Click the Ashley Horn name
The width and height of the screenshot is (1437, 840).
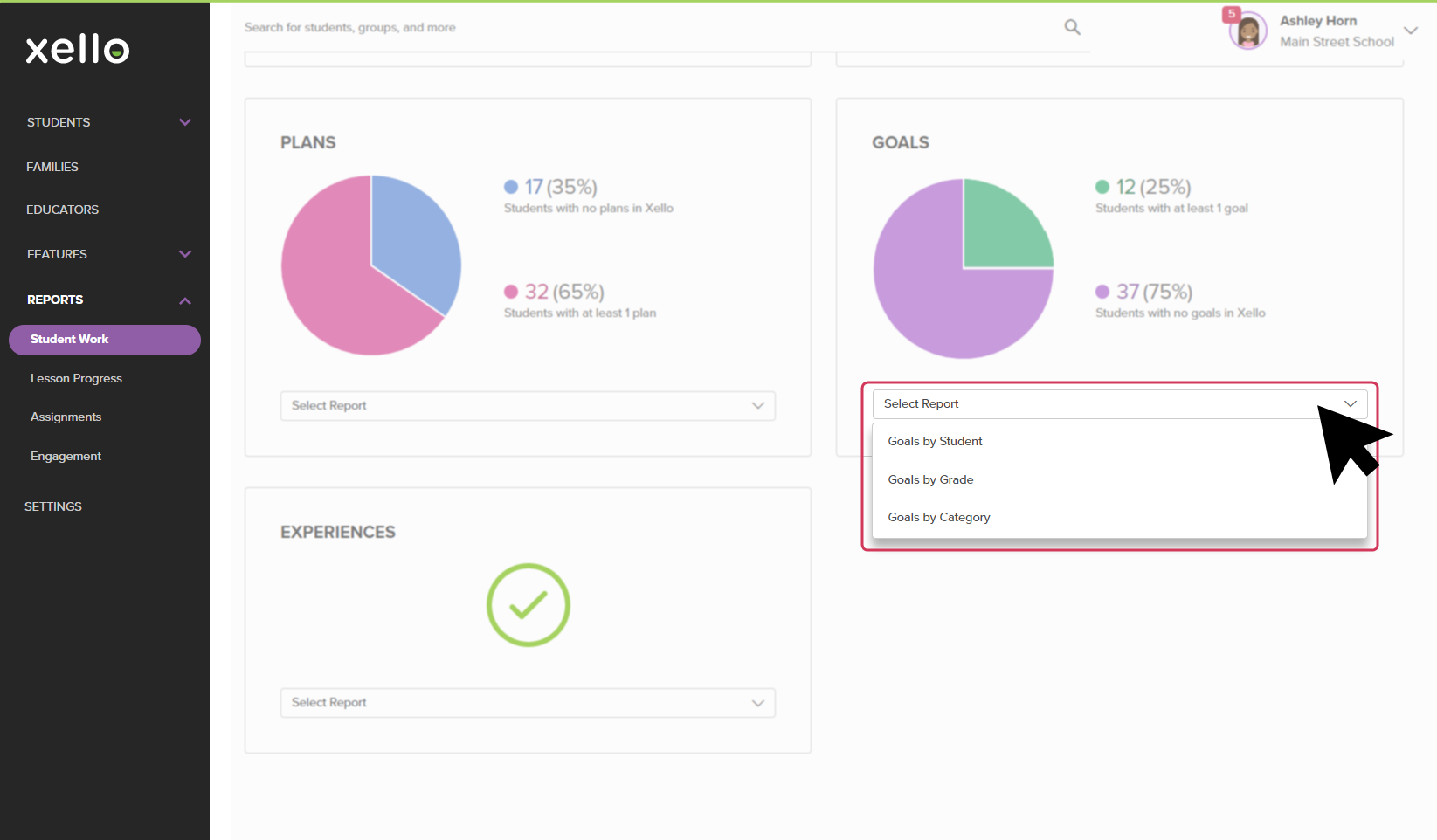pyautogui.click(x=1318, y=21)
